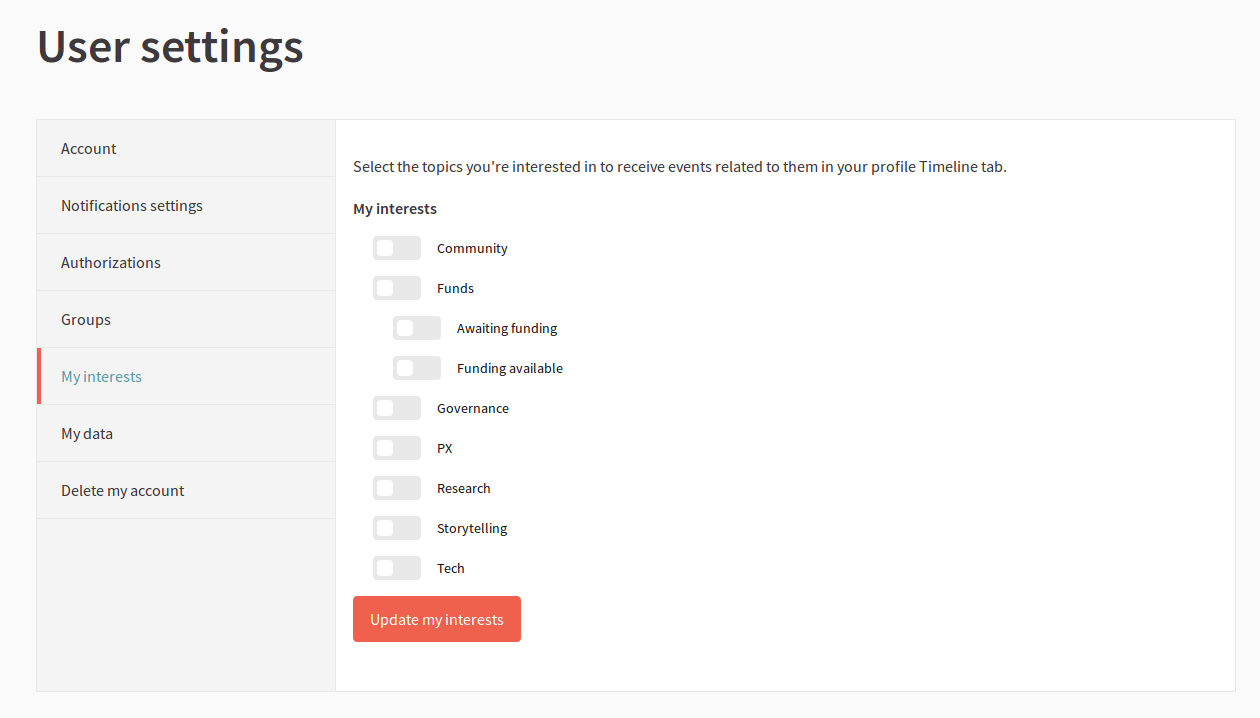Click the Storytelling label text
Image resolution: width=1260 pixels, height=718 pixels.
click(x=472, y=528)
